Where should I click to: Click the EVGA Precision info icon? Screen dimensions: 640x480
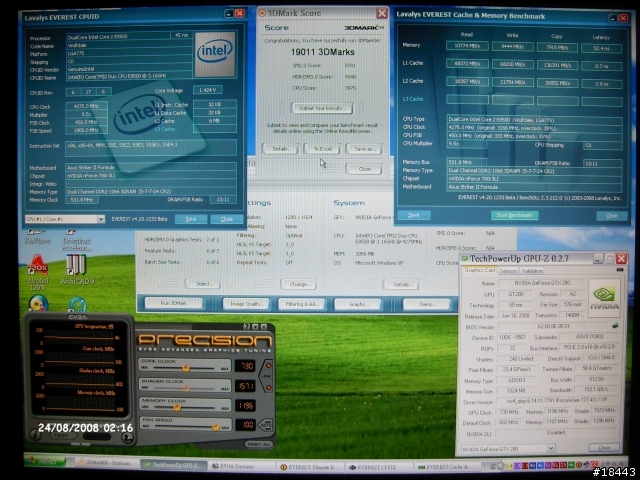36,435
